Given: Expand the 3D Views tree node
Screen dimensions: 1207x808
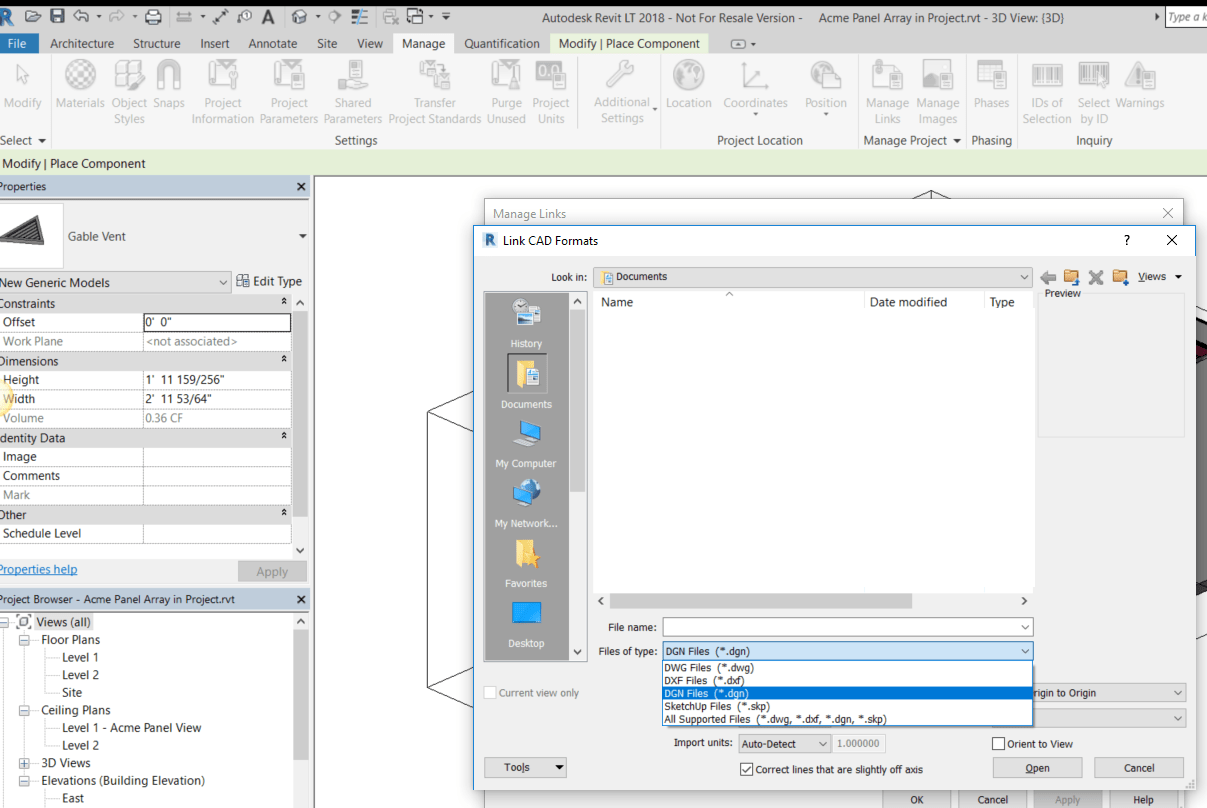Looking at the screenshot, I should (24, 763).
